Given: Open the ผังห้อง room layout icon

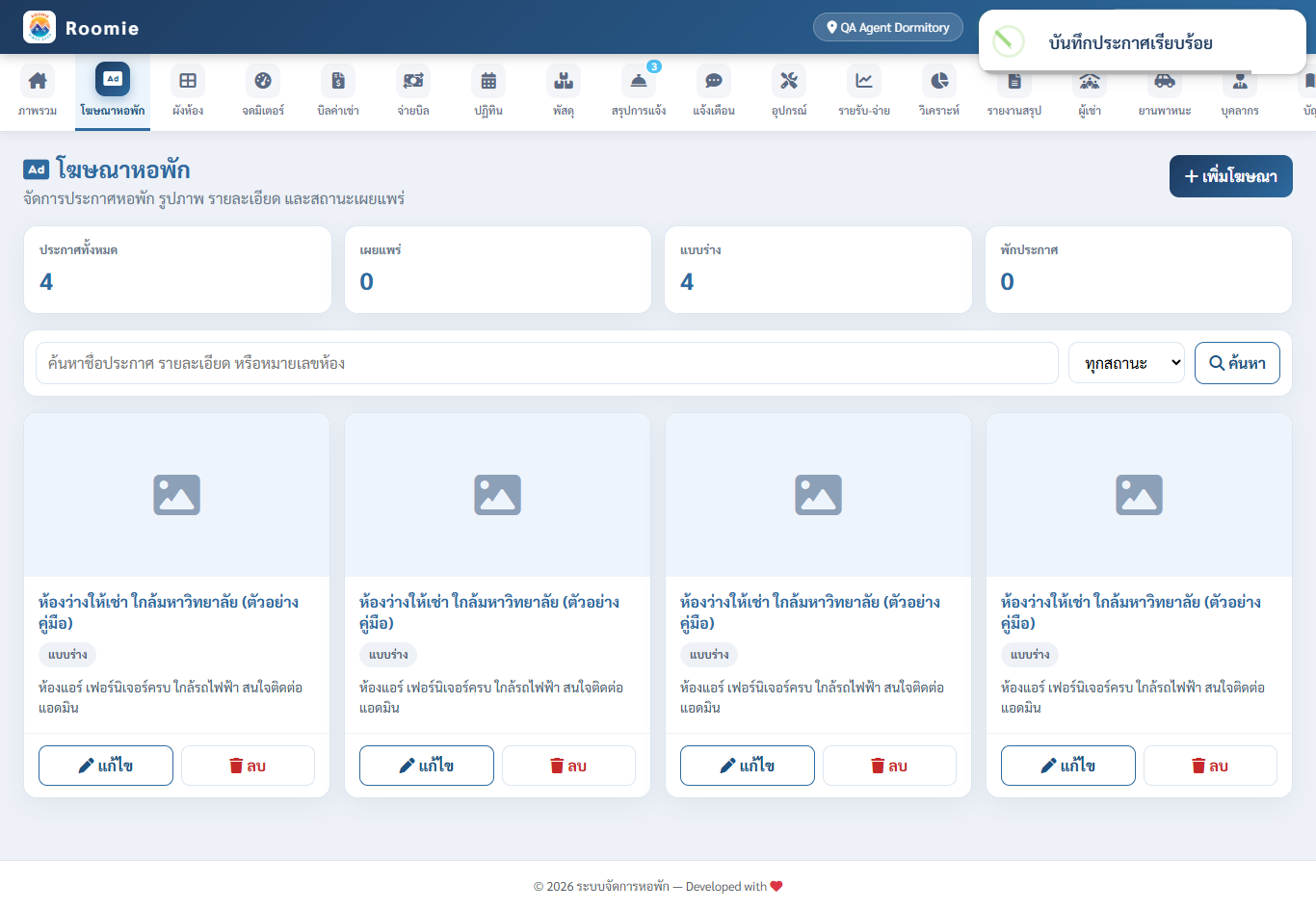Looking at the screenshot, I should (188, 81).
